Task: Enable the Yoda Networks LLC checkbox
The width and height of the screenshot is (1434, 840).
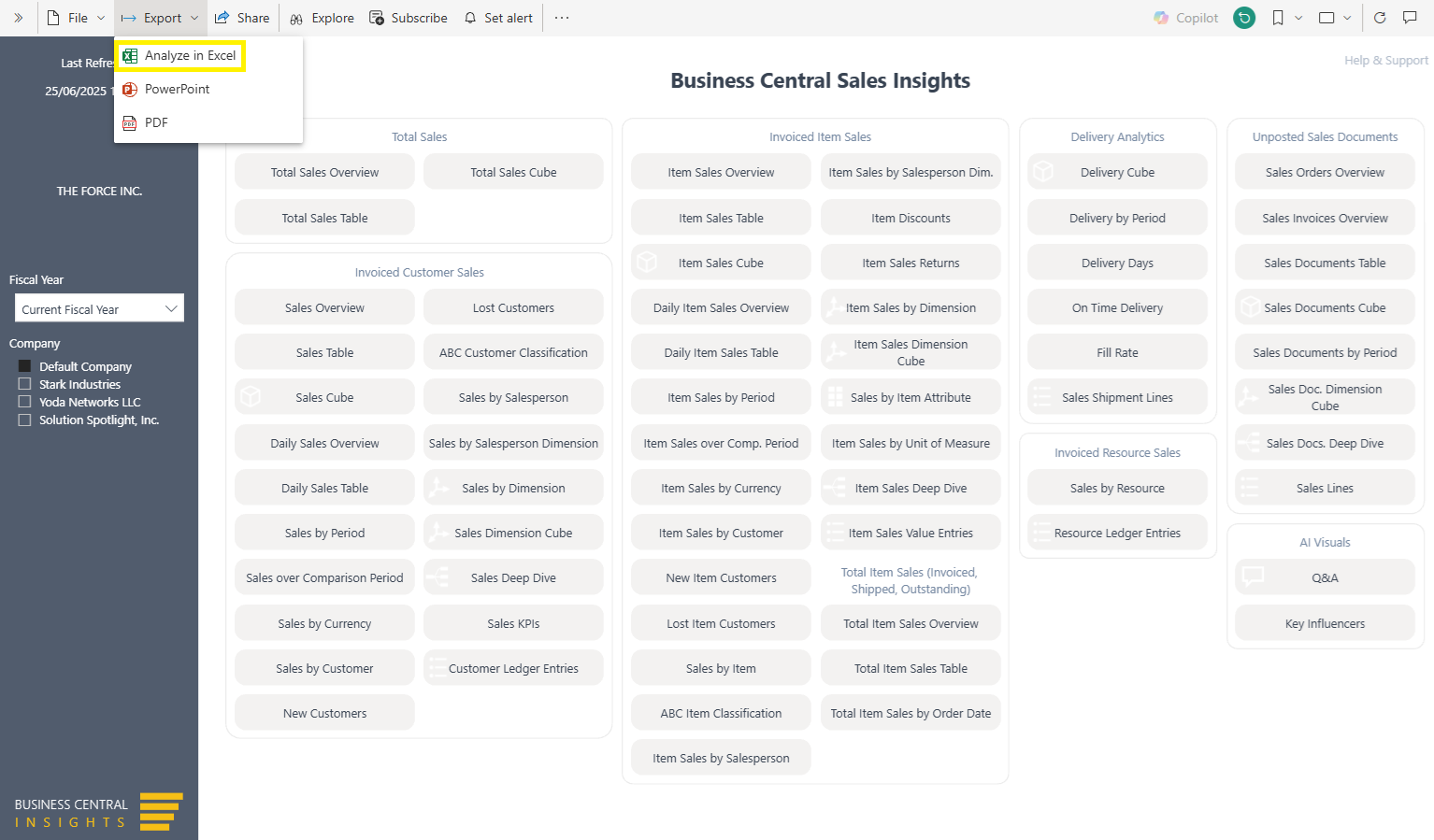Action: click(x=25, y=402)
